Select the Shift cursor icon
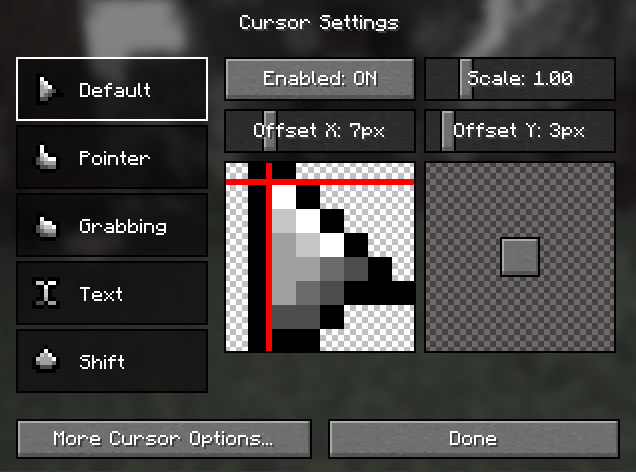 click(46, 360)
